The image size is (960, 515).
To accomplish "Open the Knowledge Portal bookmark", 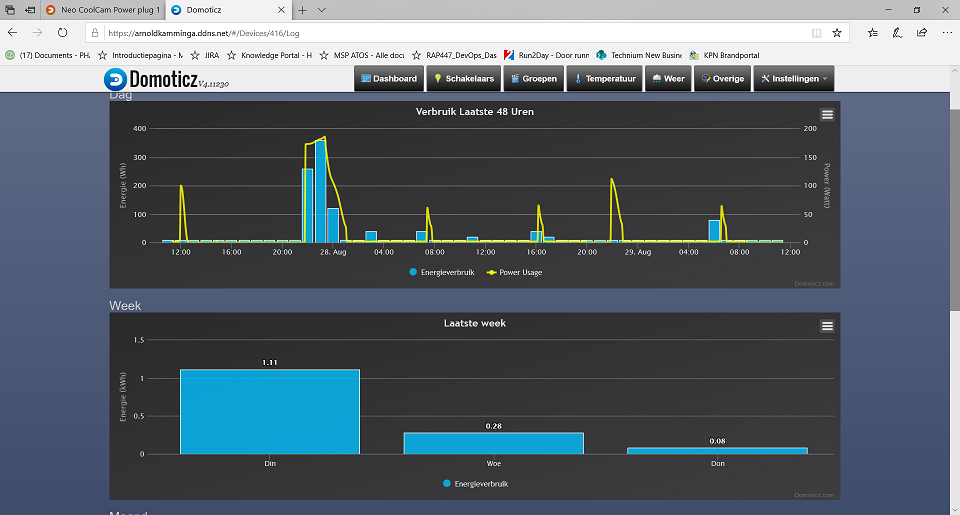I will tap(269, 55).
